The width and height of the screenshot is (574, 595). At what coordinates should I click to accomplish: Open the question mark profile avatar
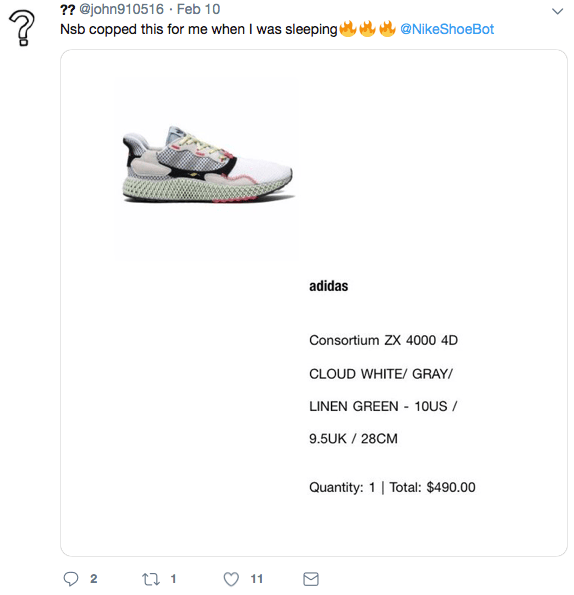pyautogui.click(x=22, y=28)
